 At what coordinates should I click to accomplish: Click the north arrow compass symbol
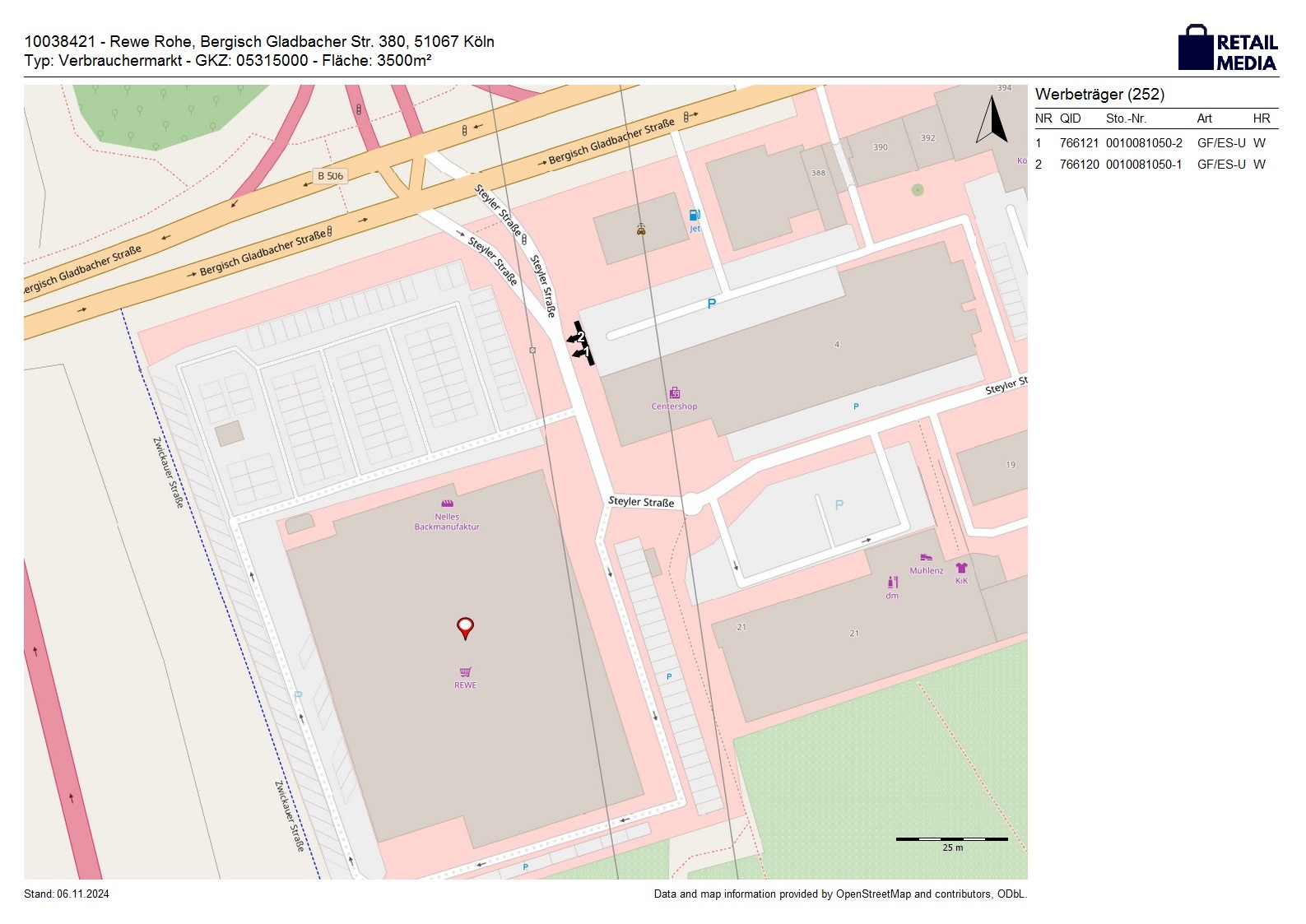click(x=992, y=120)
